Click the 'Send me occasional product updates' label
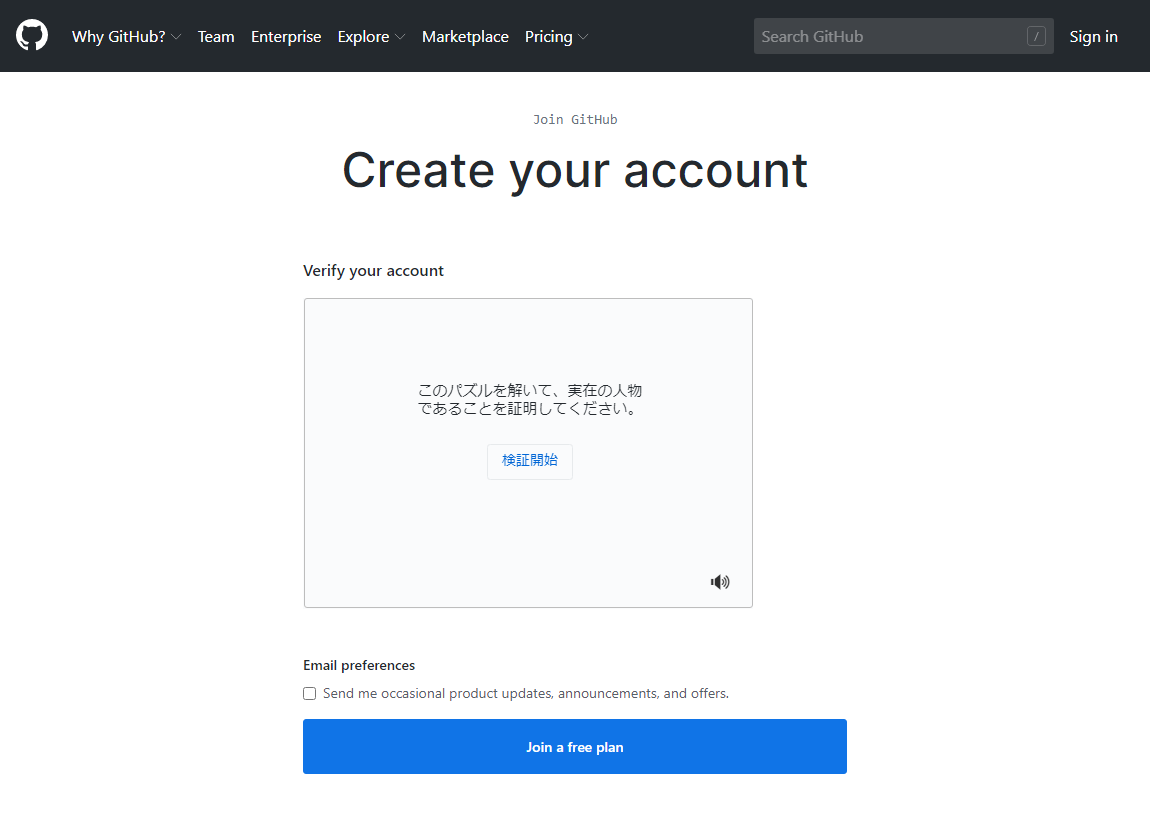 [x=525, y=694]
